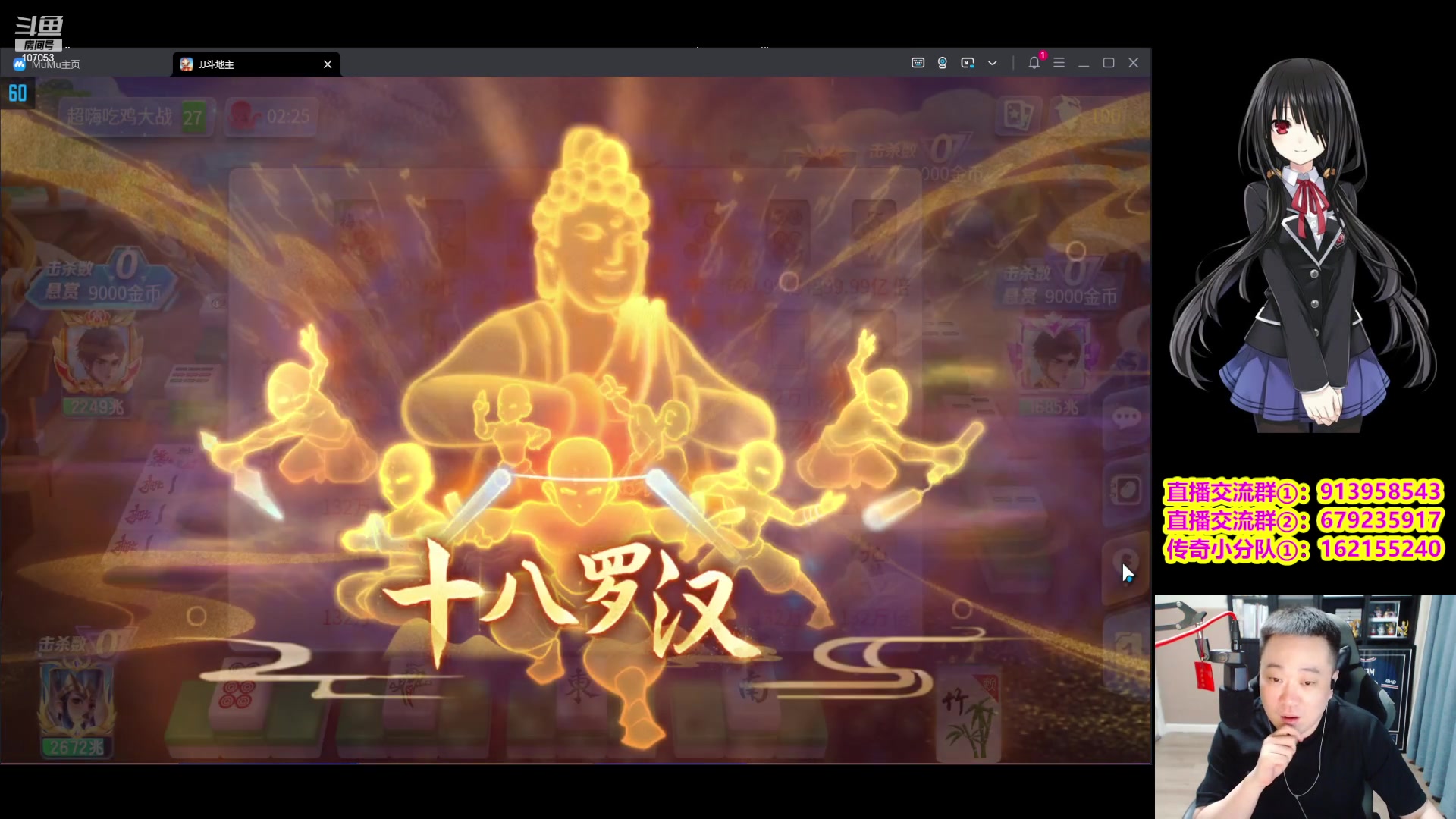
Task: Expand the emulator toolbar chevron dropdown
Action: [992, 63]
